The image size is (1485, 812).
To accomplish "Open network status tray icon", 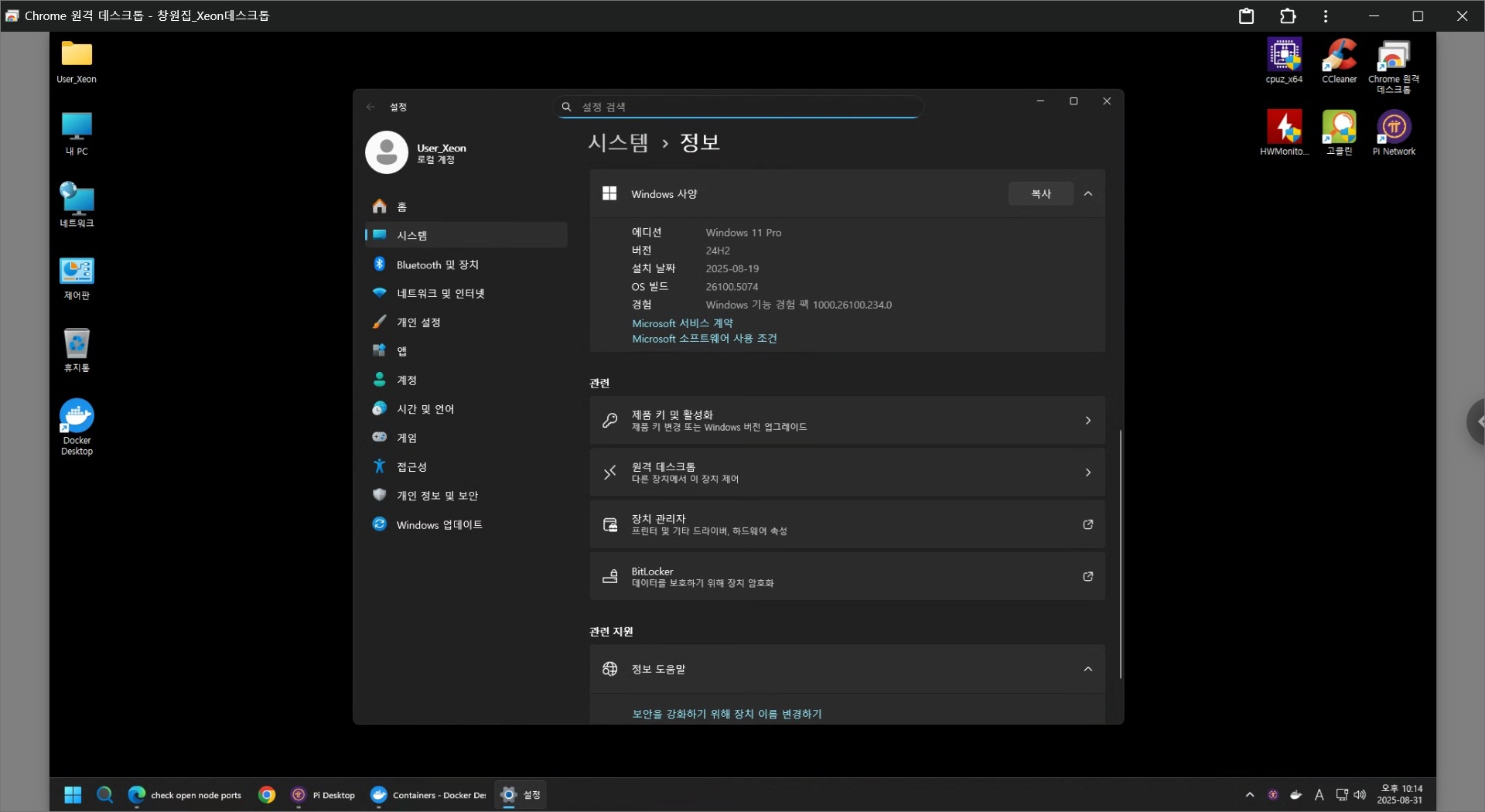I will click(x=1342, y=795).
